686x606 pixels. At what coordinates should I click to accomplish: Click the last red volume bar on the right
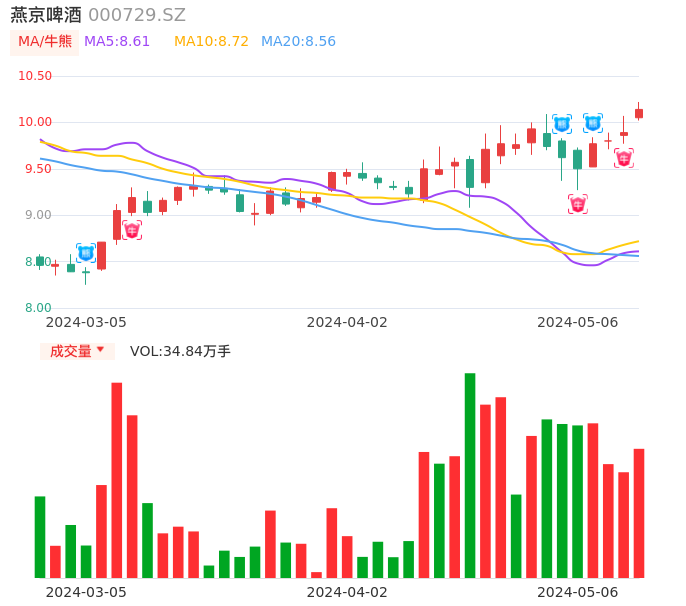639,513
